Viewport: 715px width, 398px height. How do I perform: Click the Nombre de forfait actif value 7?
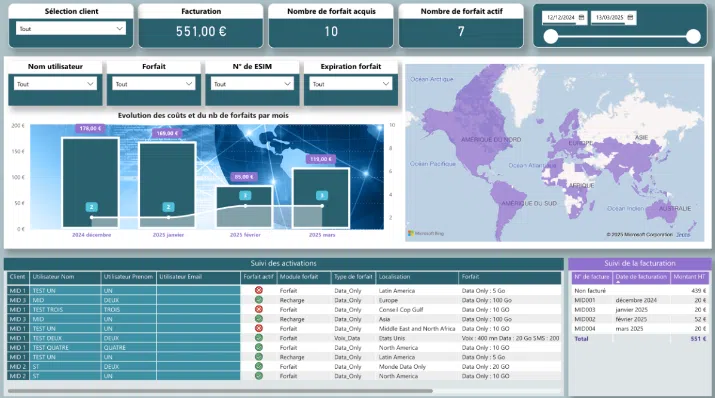(461, 31)
